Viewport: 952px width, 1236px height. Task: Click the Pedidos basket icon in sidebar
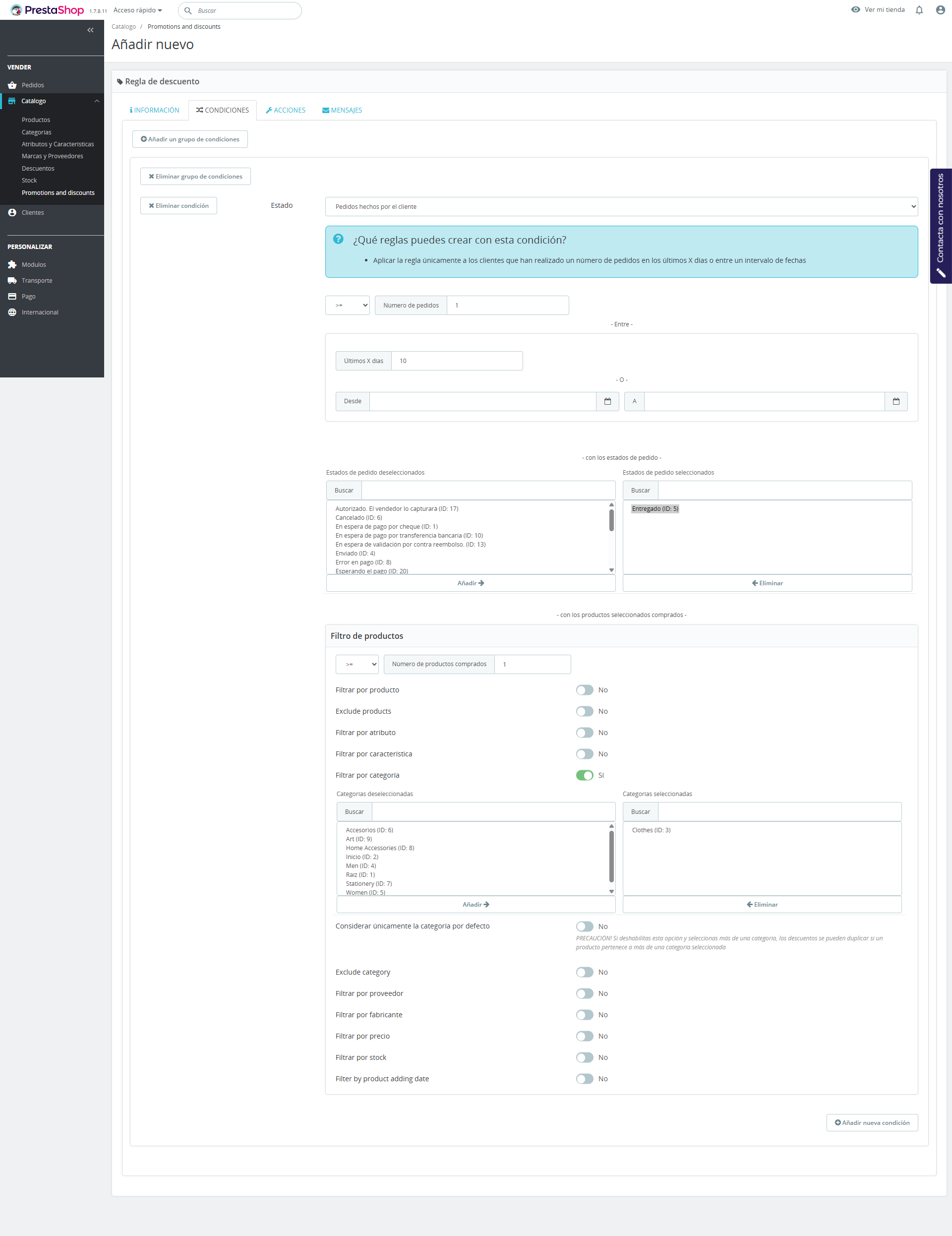click(12, 85)
